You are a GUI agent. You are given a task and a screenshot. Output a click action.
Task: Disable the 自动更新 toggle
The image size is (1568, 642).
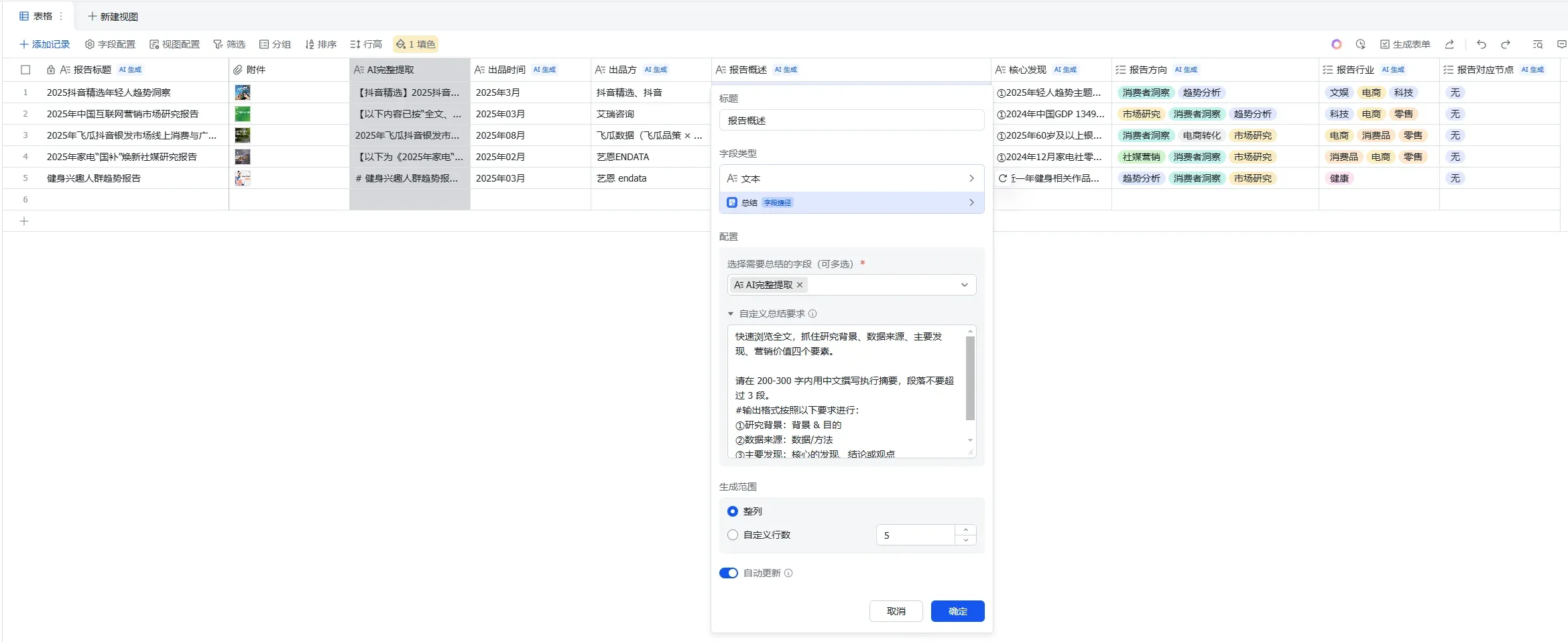pos(729,573)
